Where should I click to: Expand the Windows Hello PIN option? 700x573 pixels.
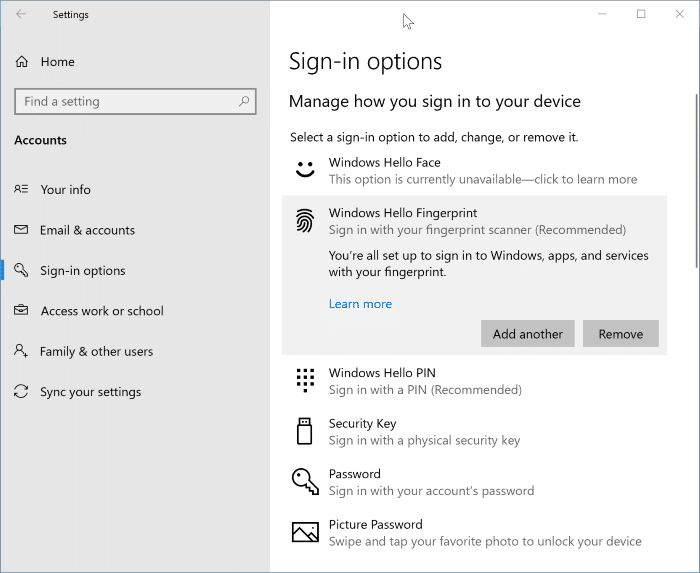[474, 381]
